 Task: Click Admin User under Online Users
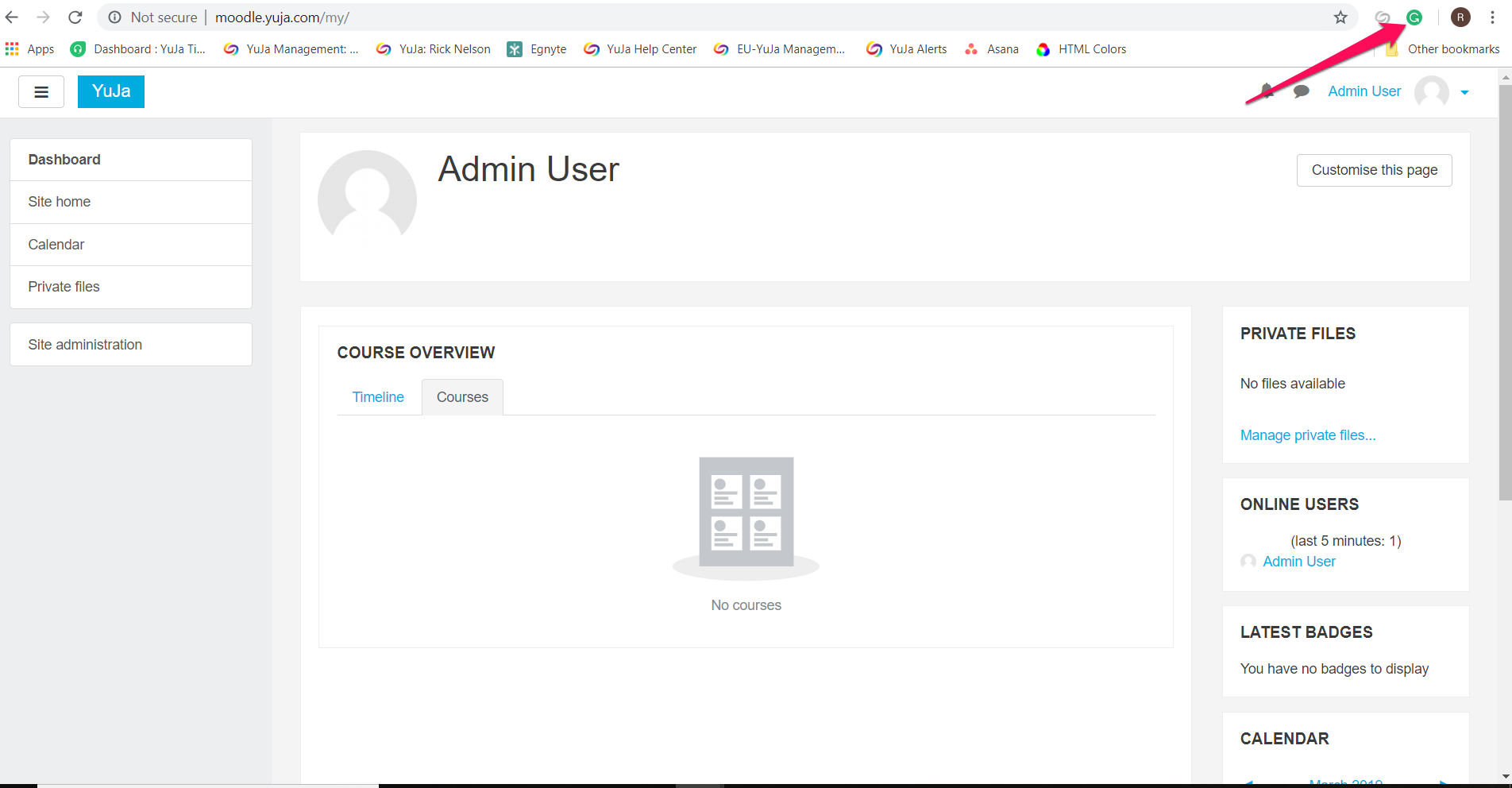coord(1299,562)
